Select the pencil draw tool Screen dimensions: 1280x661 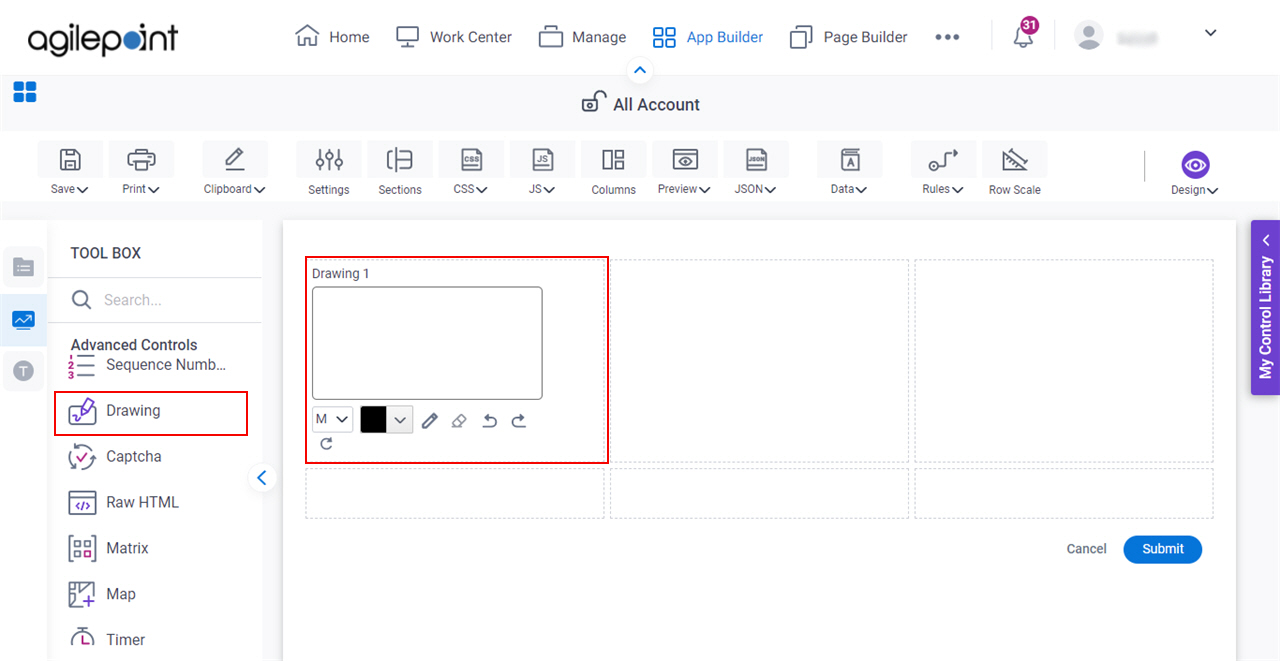[429, 421]
